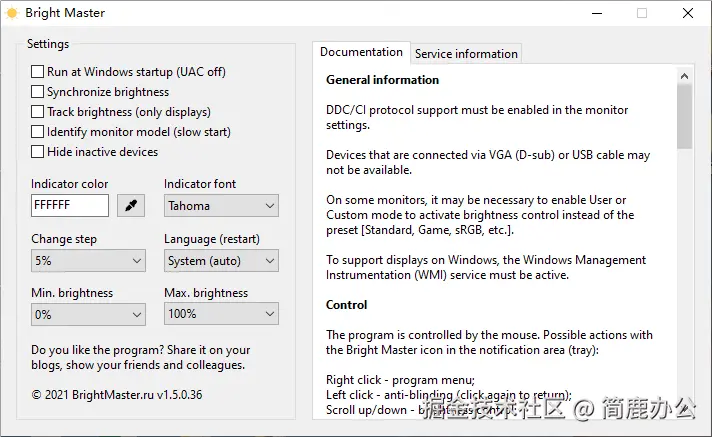The width and height of the screenshot is (712, 437).
Task: Click the documentation scrollbar thumb
Action: [684, 115]
